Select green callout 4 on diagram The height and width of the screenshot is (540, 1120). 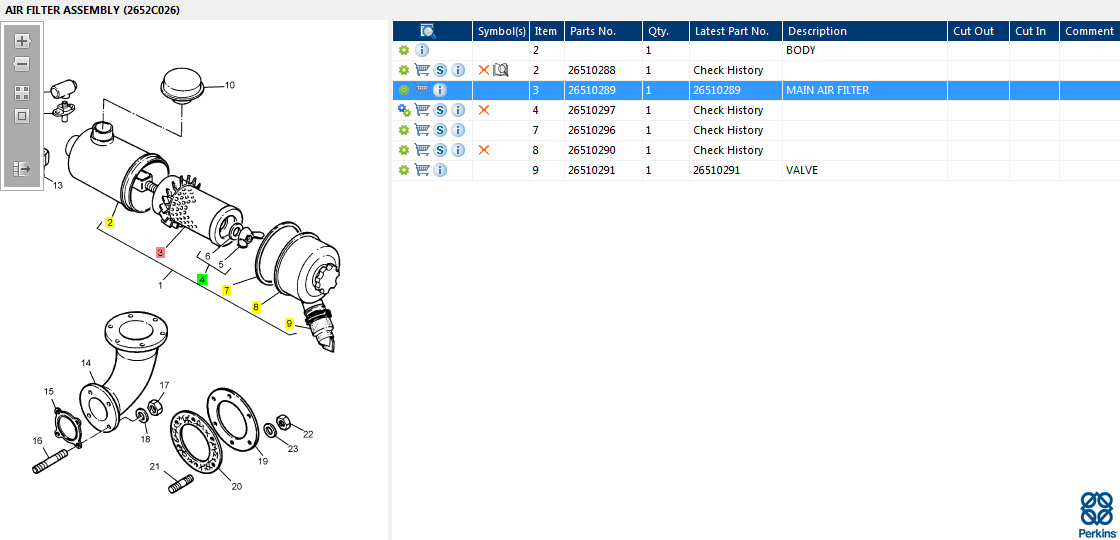[202, 280]
